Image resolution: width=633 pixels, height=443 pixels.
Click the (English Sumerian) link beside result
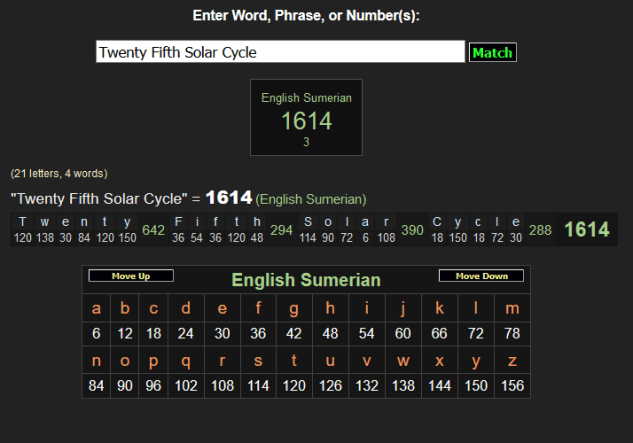pos(311,199)
